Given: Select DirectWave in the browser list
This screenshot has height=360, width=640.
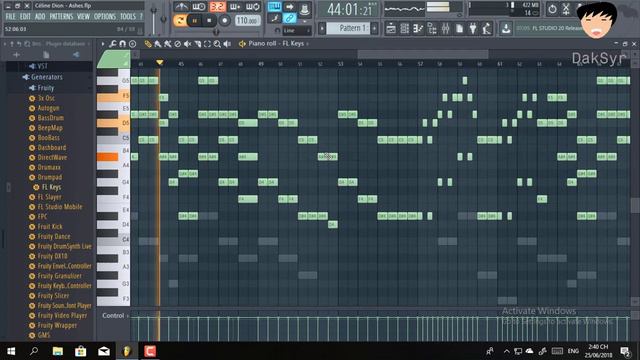Looking at the screenshot, I should [x=52, y=157].
